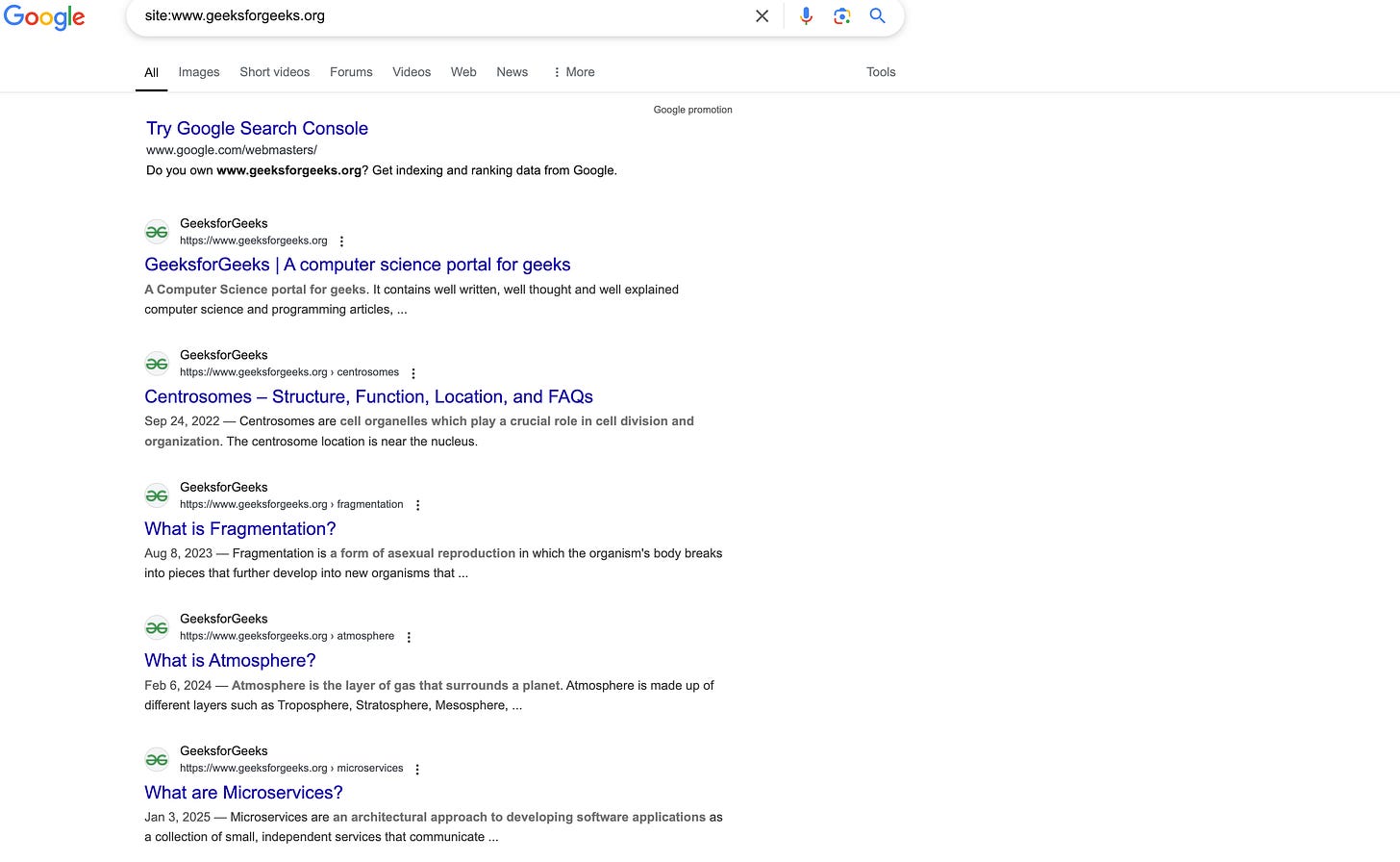This screenshot has height=862, width=1400.
Task: Click GeeksforGeeks favicon beside microservices result
Action: click(x=157, y=759)
